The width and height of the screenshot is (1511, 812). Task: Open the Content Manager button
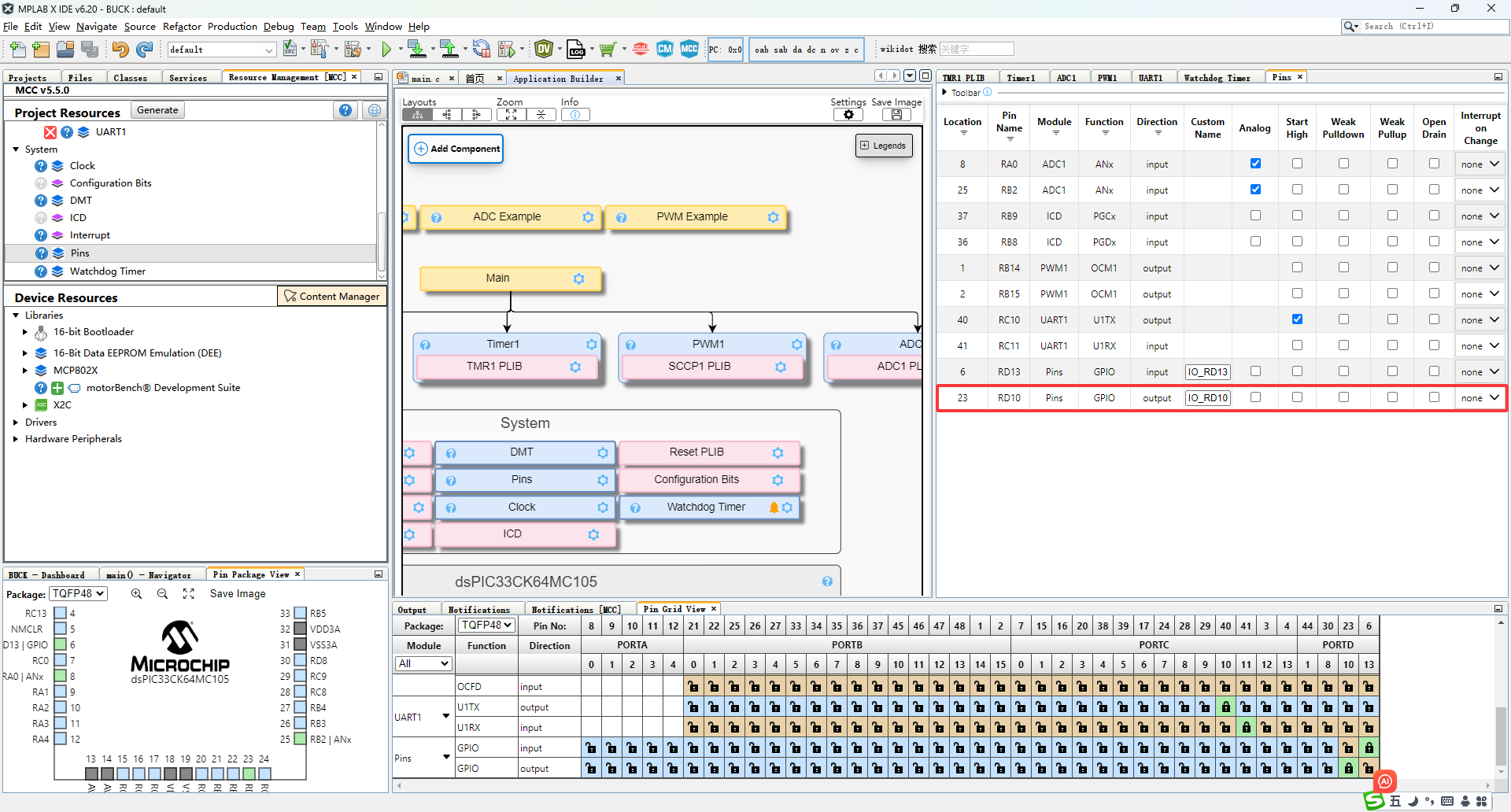[331, 297]
